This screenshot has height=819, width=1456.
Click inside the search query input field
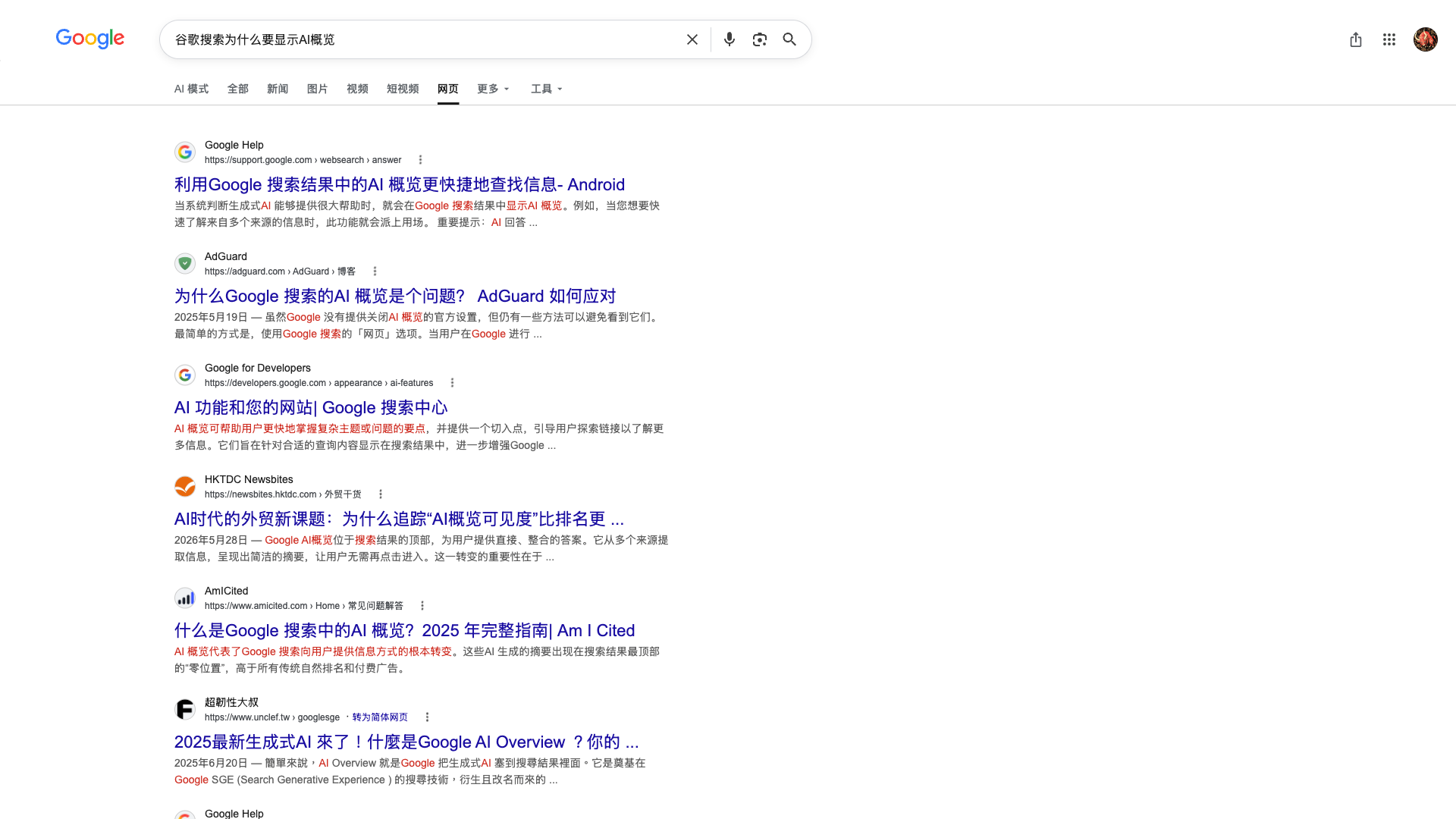click(425, 39)
